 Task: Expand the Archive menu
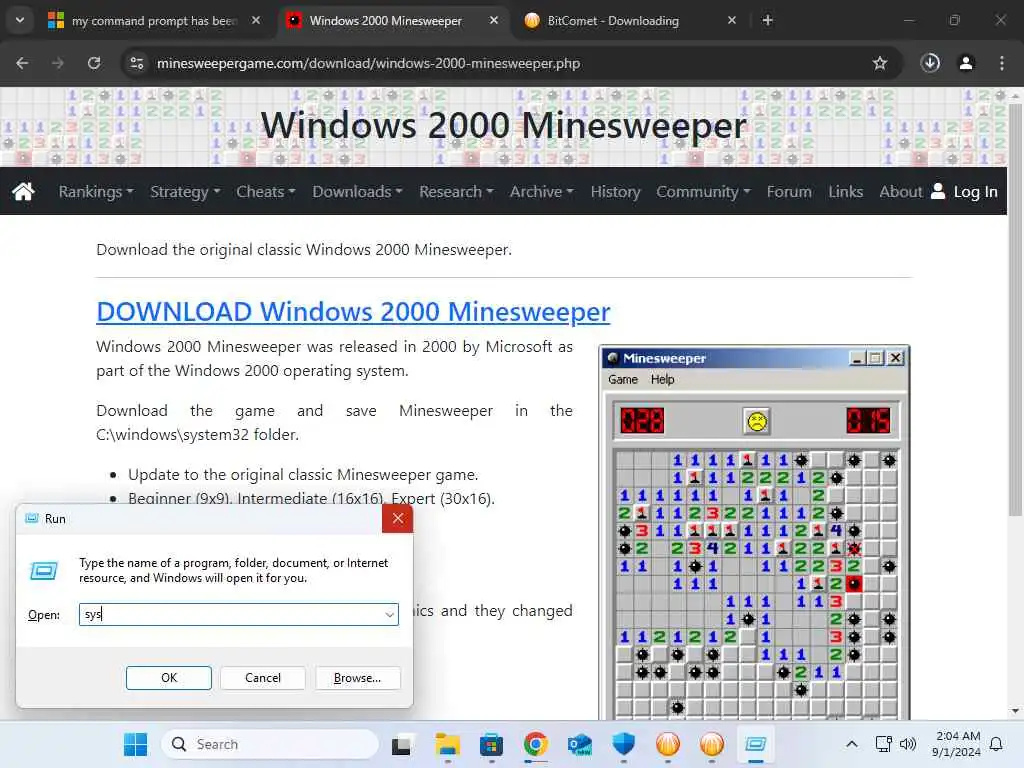[542, 191]
